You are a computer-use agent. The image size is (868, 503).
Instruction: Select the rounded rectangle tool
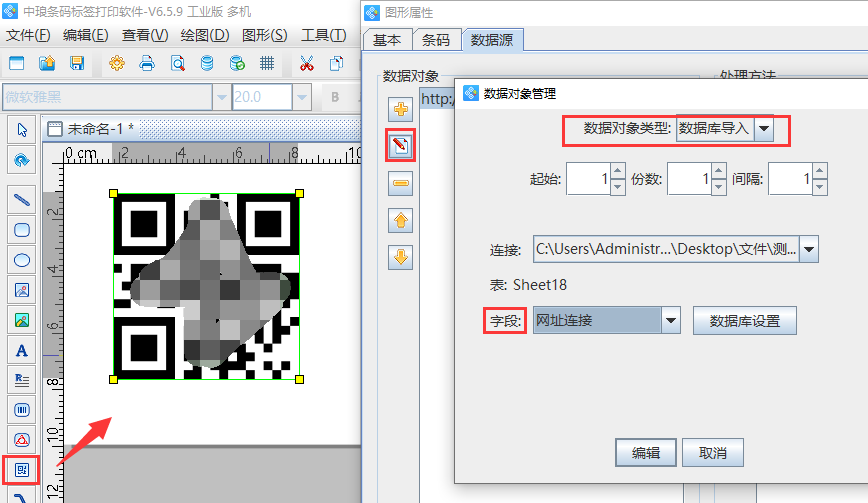click(22, 230)
